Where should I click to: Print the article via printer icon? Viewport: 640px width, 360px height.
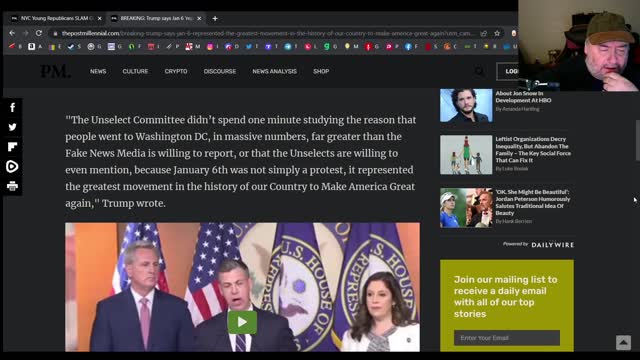pyautogui.click(x=12, y=186)
